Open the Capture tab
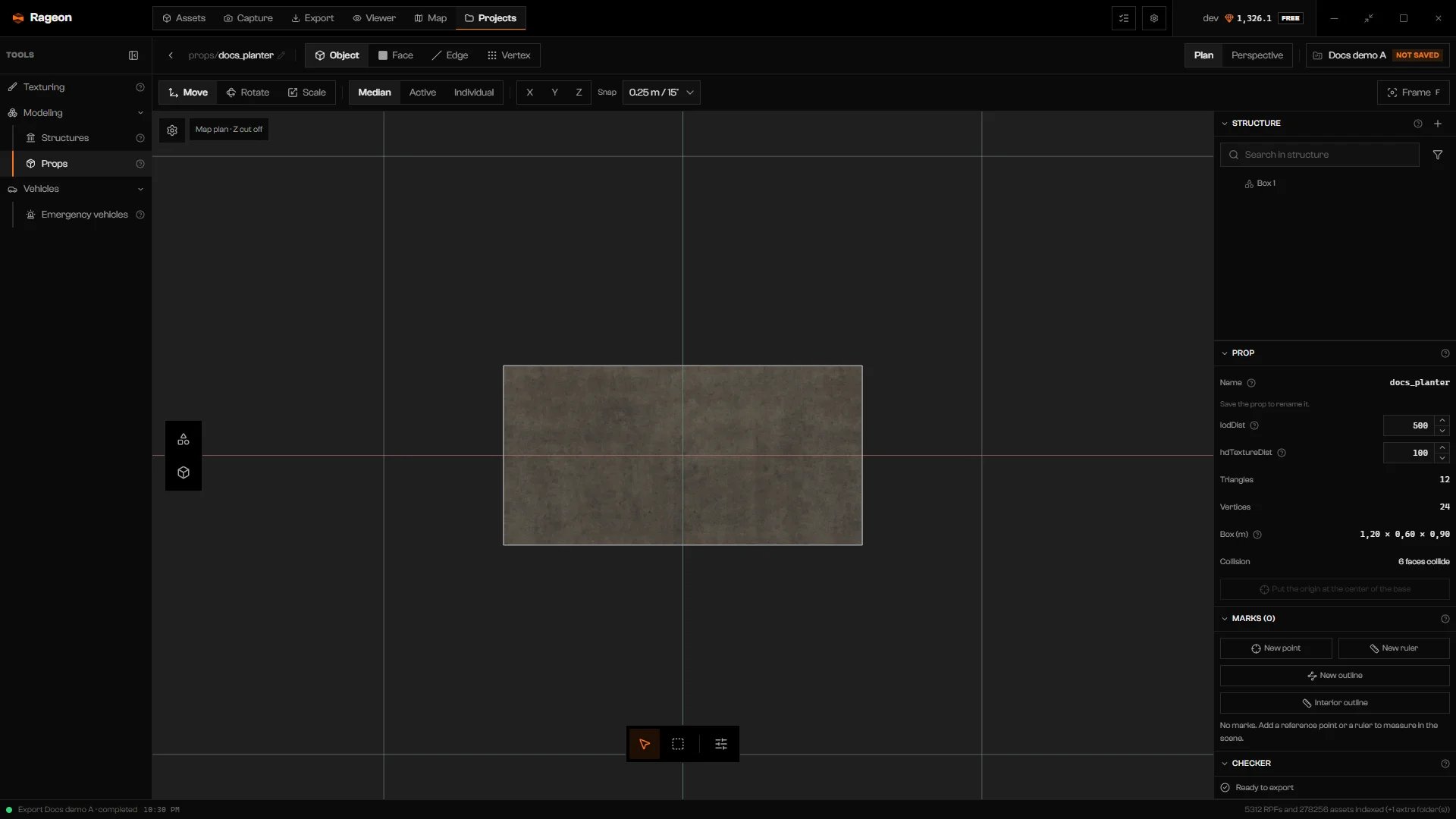 [248, 18]
